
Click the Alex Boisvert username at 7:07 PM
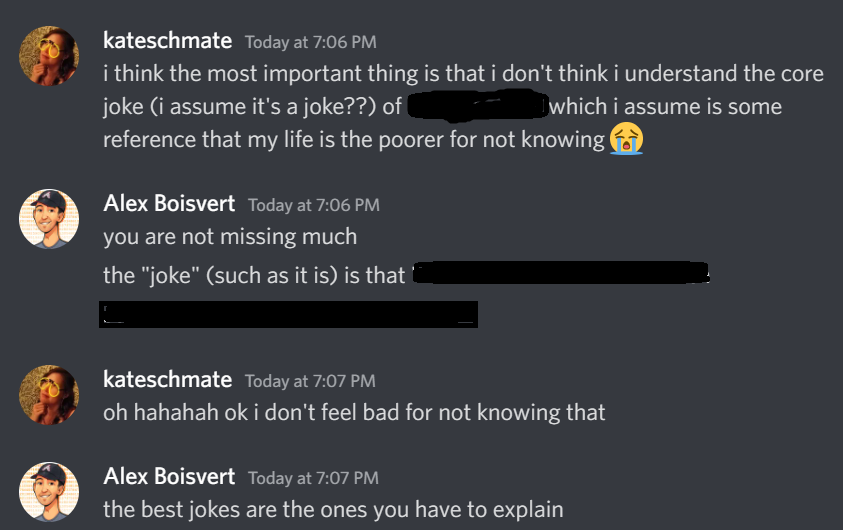(169, 477)
